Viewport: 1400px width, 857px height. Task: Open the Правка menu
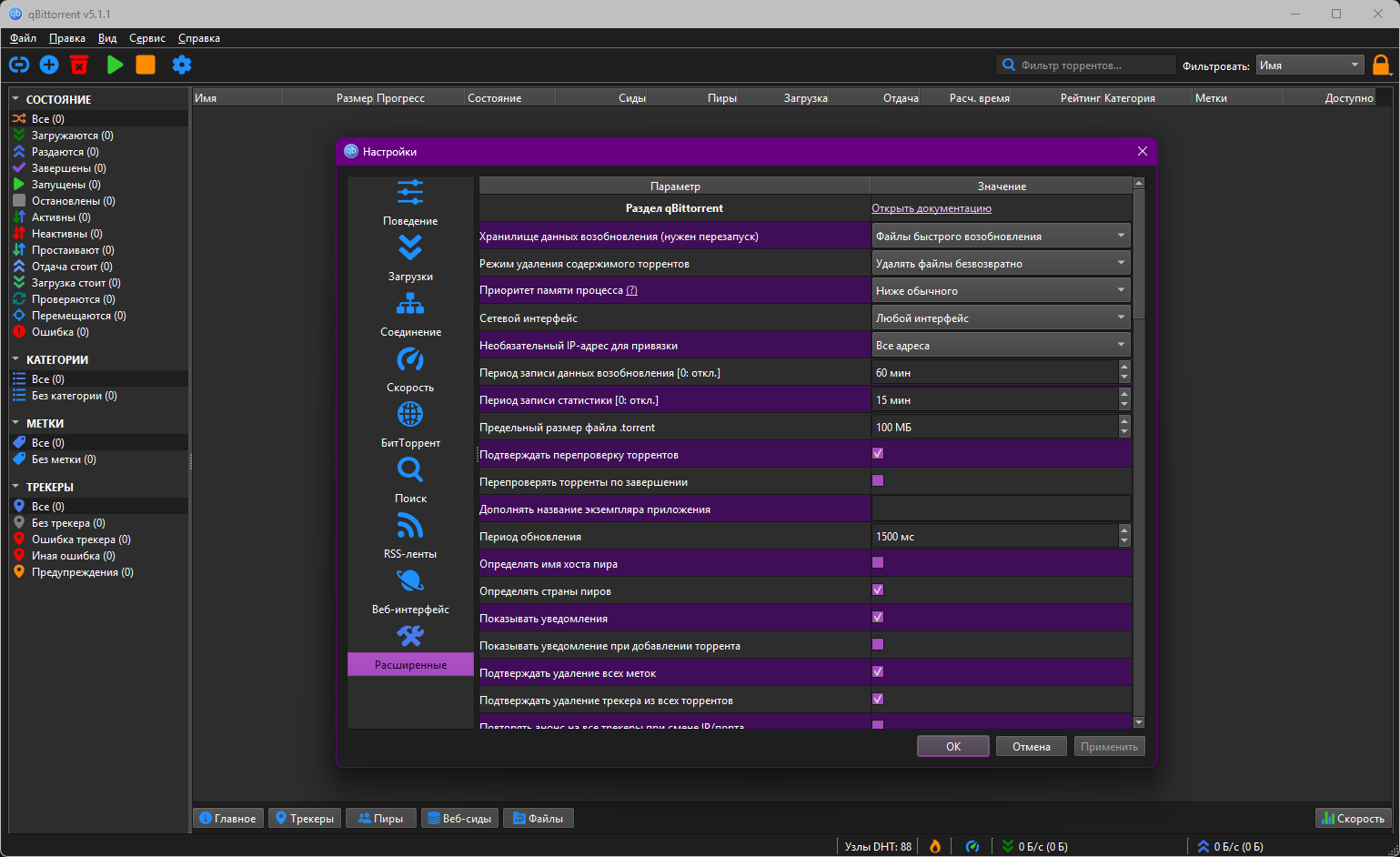click(x=67, y=38)
